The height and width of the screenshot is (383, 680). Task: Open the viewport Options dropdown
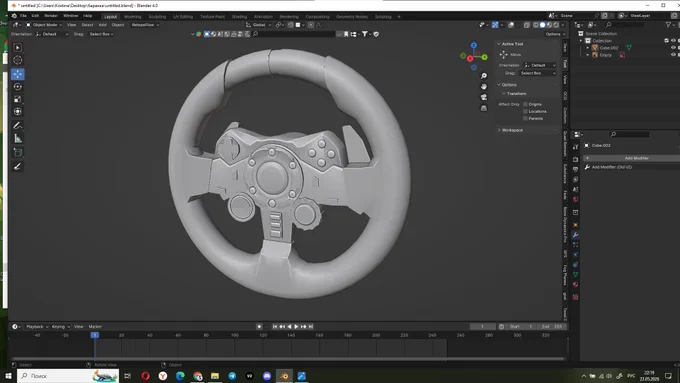point(555,34)
